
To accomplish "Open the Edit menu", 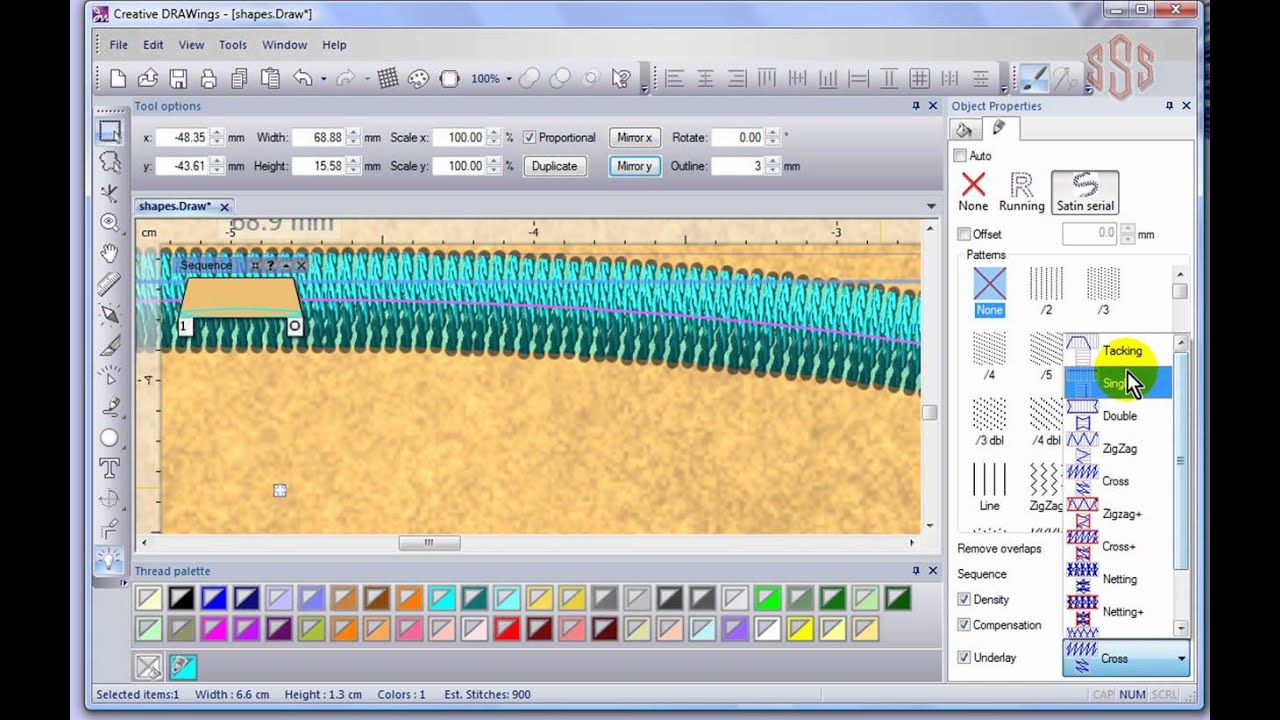I will click(153, 45).
